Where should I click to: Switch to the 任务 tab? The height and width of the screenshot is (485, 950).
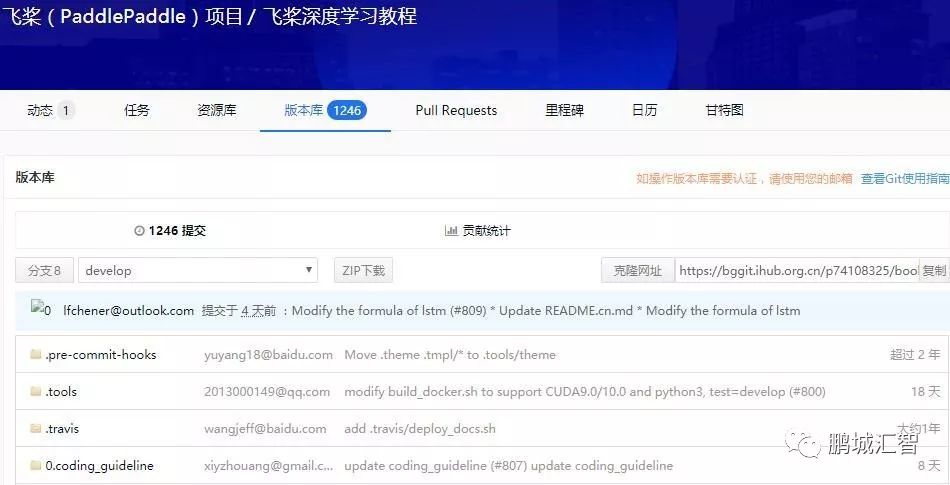[x=136, y=110]
